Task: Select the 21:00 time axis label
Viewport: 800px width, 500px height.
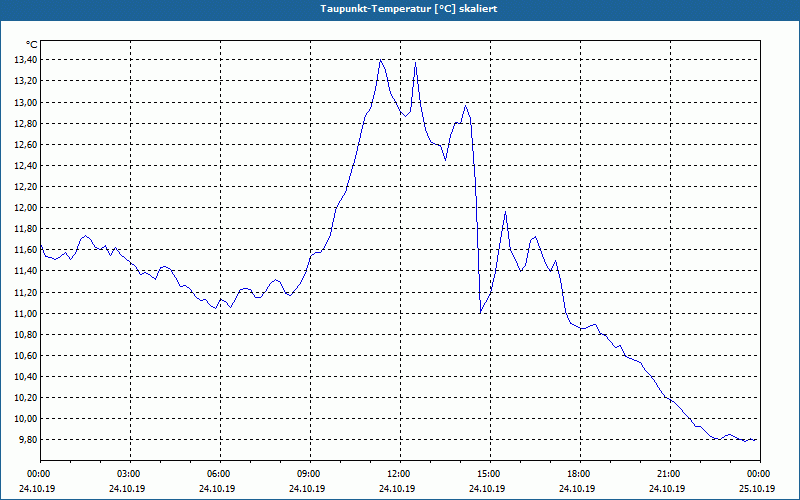Action: (667, 474)
